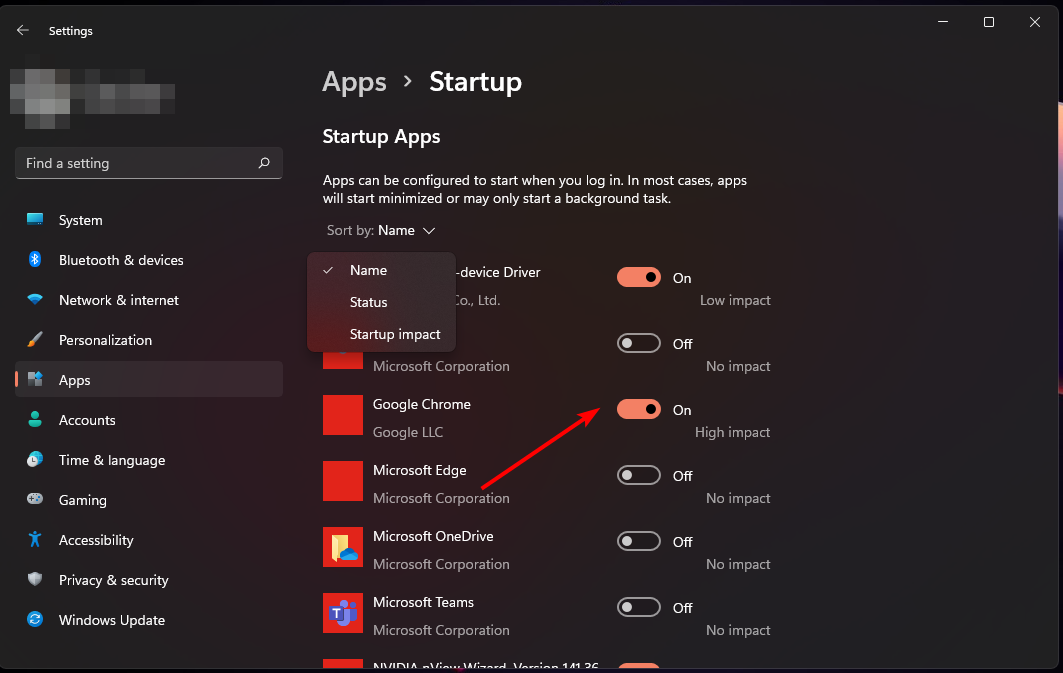Click the Microsoft Teams app name

423,602
